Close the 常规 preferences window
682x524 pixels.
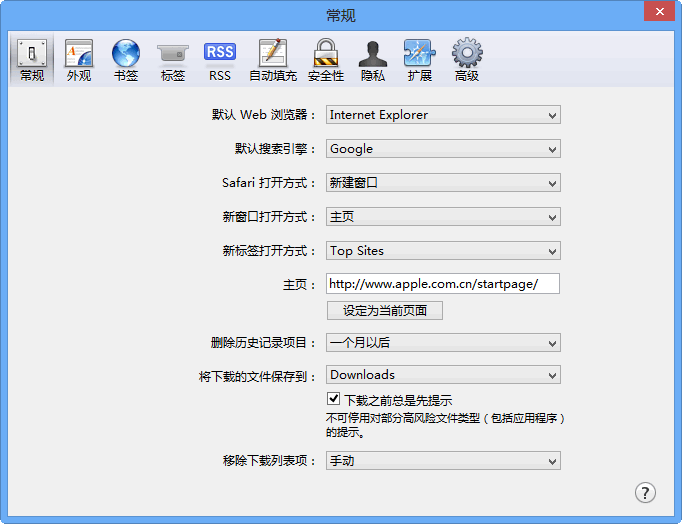(659, 11)
